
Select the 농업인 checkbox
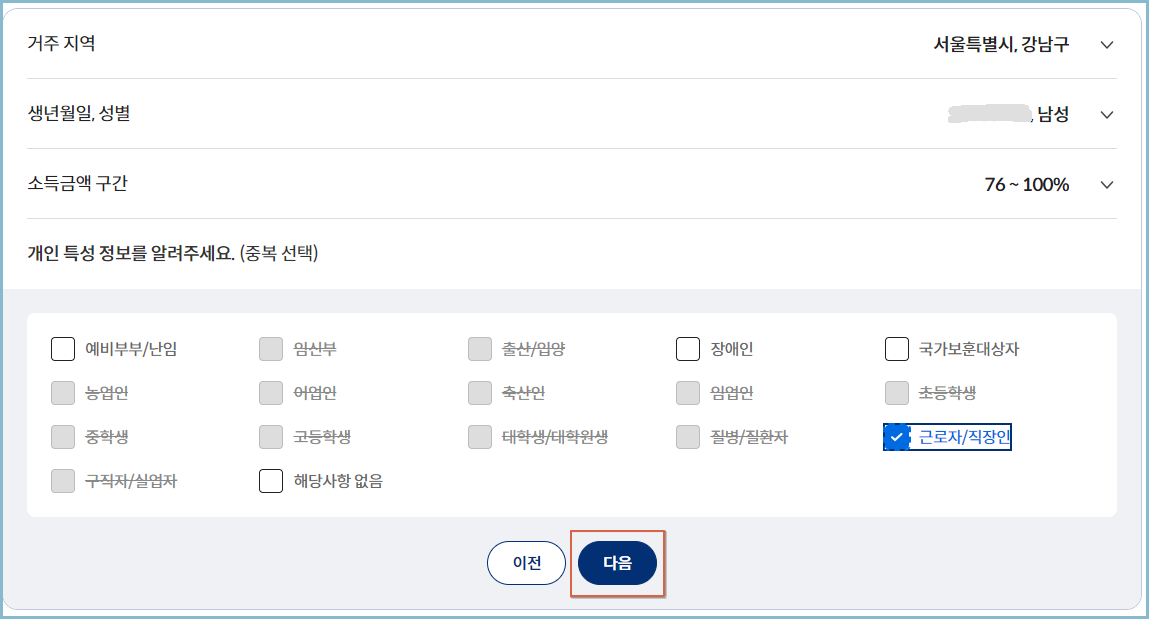click(x=63, y=393)
